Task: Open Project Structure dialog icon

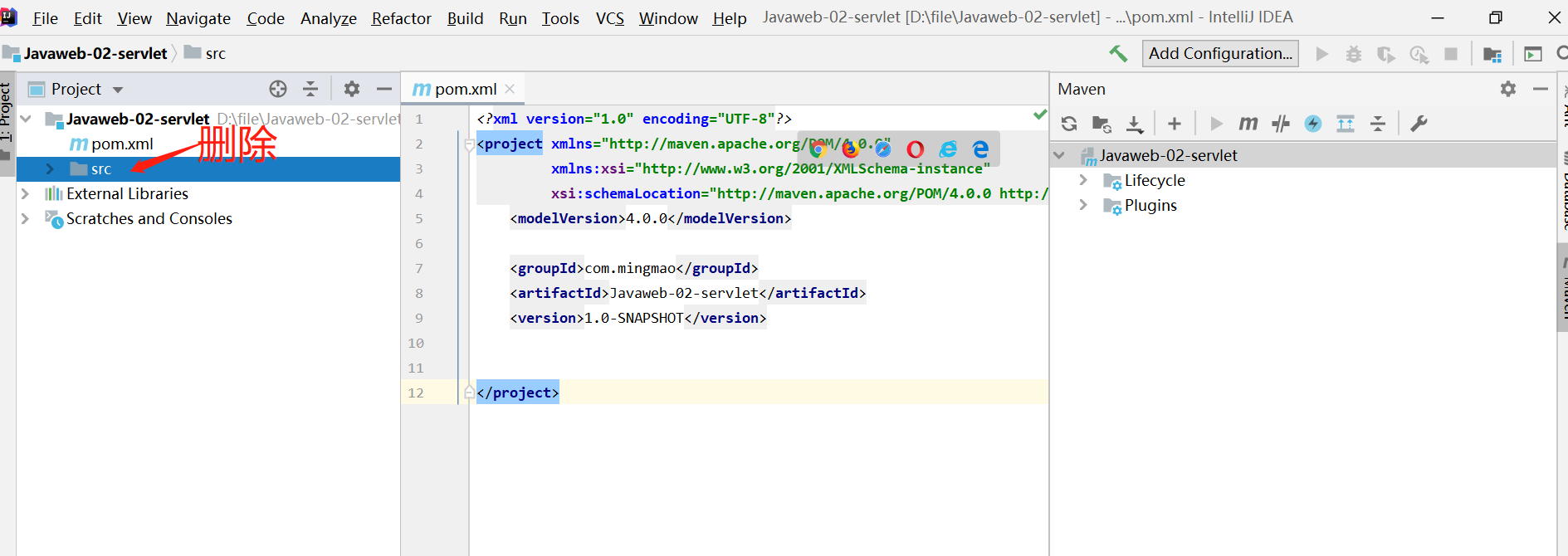Action: click(1492, 55)
